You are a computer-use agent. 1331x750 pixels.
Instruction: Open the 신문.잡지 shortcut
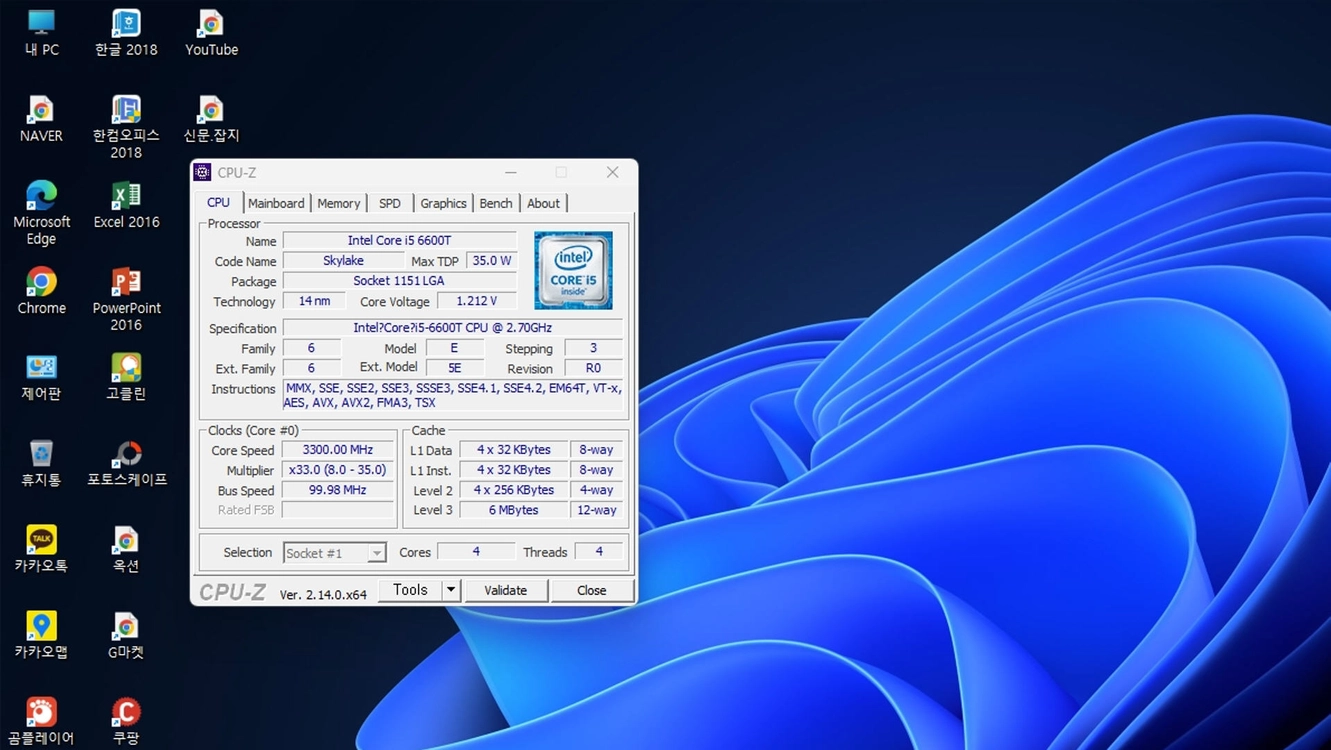coord(211,119)
